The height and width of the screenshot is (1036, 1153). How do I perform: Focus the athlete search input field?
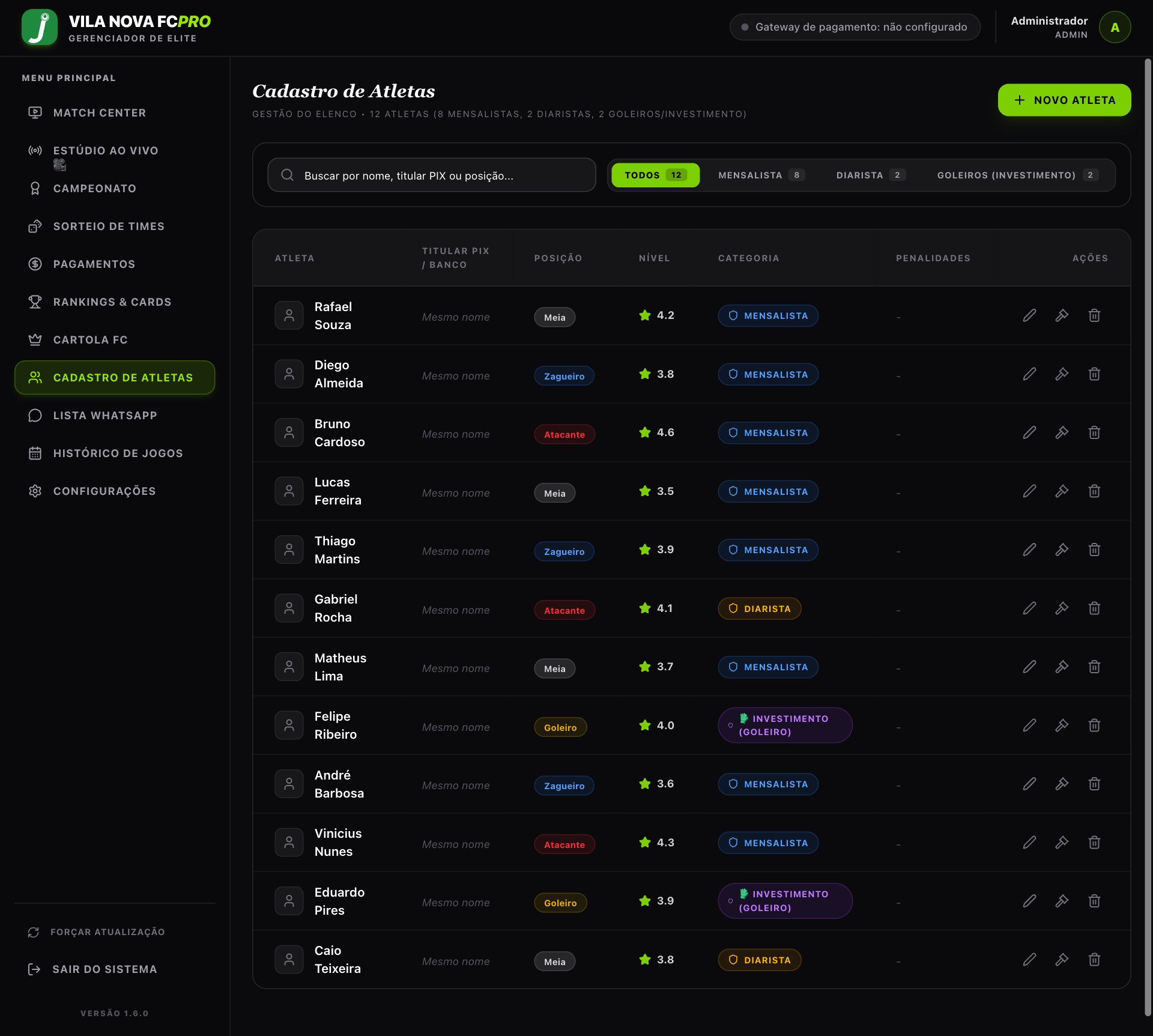pos(432,175)
